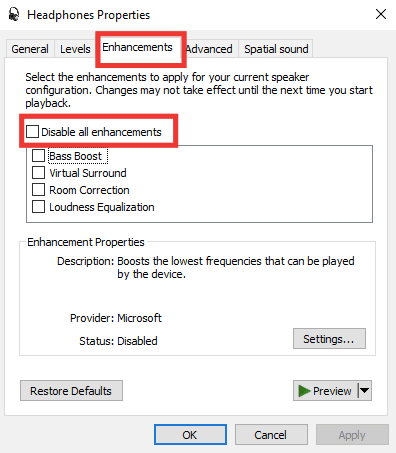The width and height of the screenshot is (396, 453).
Task: Enable the Bass Boost checkbox
Action: [38, 156]
